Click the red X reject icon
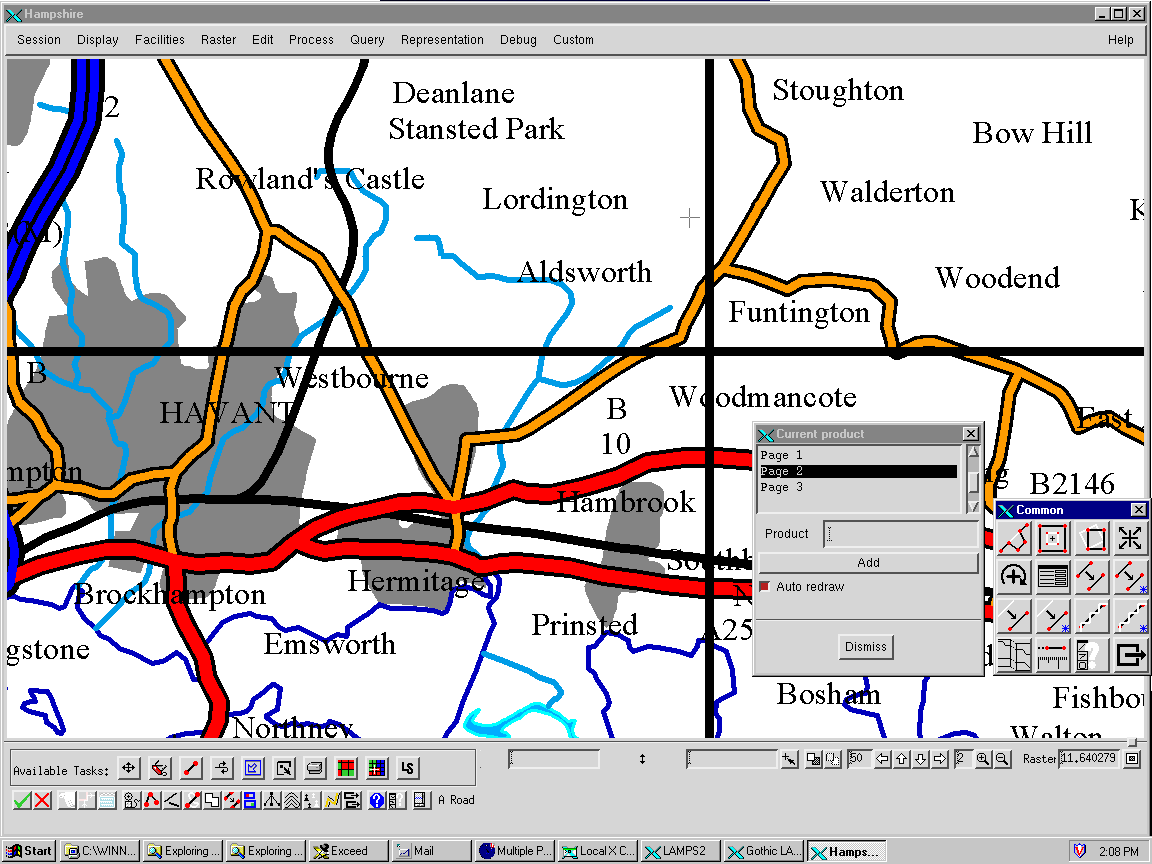 point(40,800)
